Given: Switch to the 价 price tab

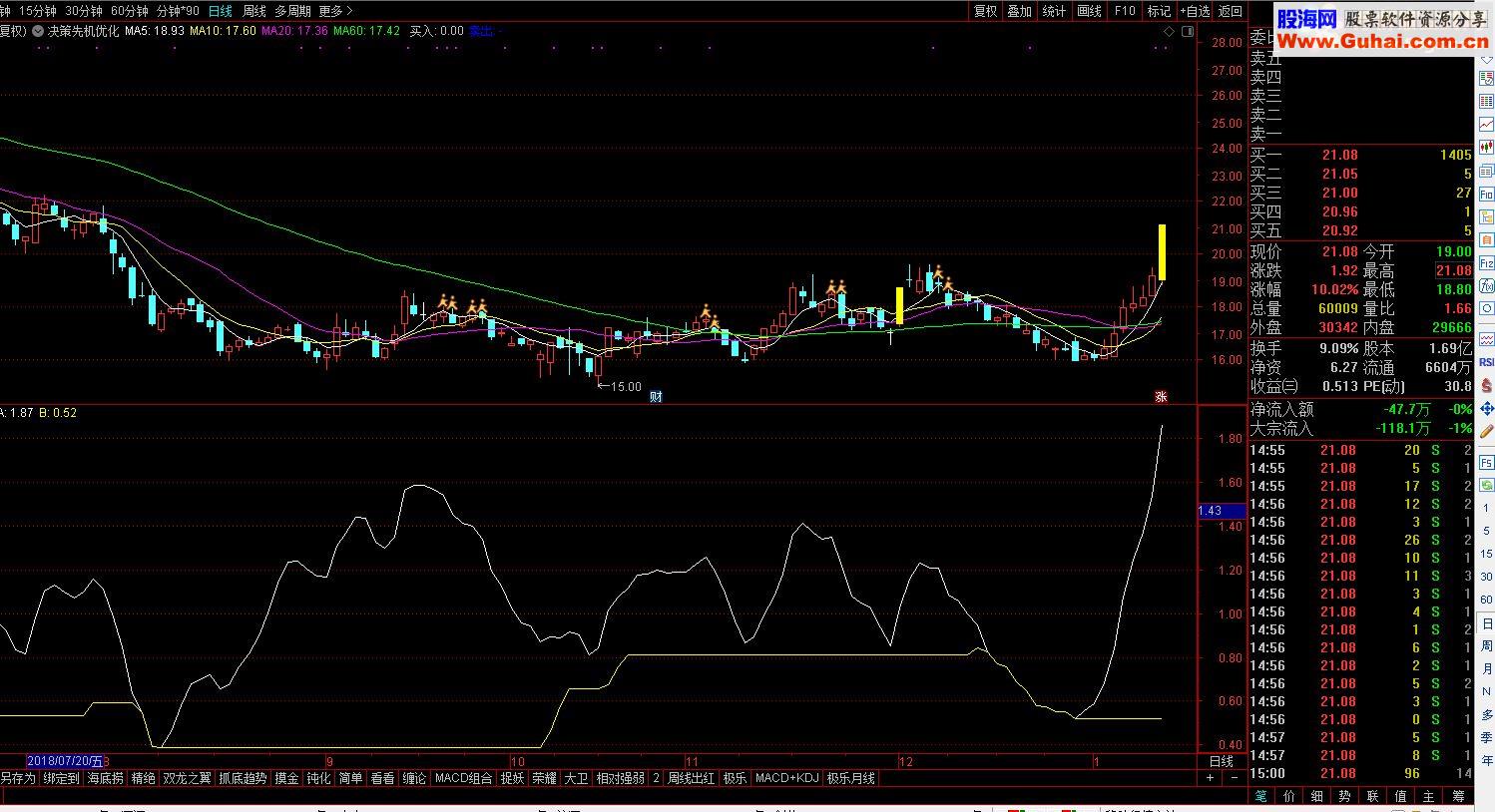Looking at the screenshot, I should [x=1289, y=796].
